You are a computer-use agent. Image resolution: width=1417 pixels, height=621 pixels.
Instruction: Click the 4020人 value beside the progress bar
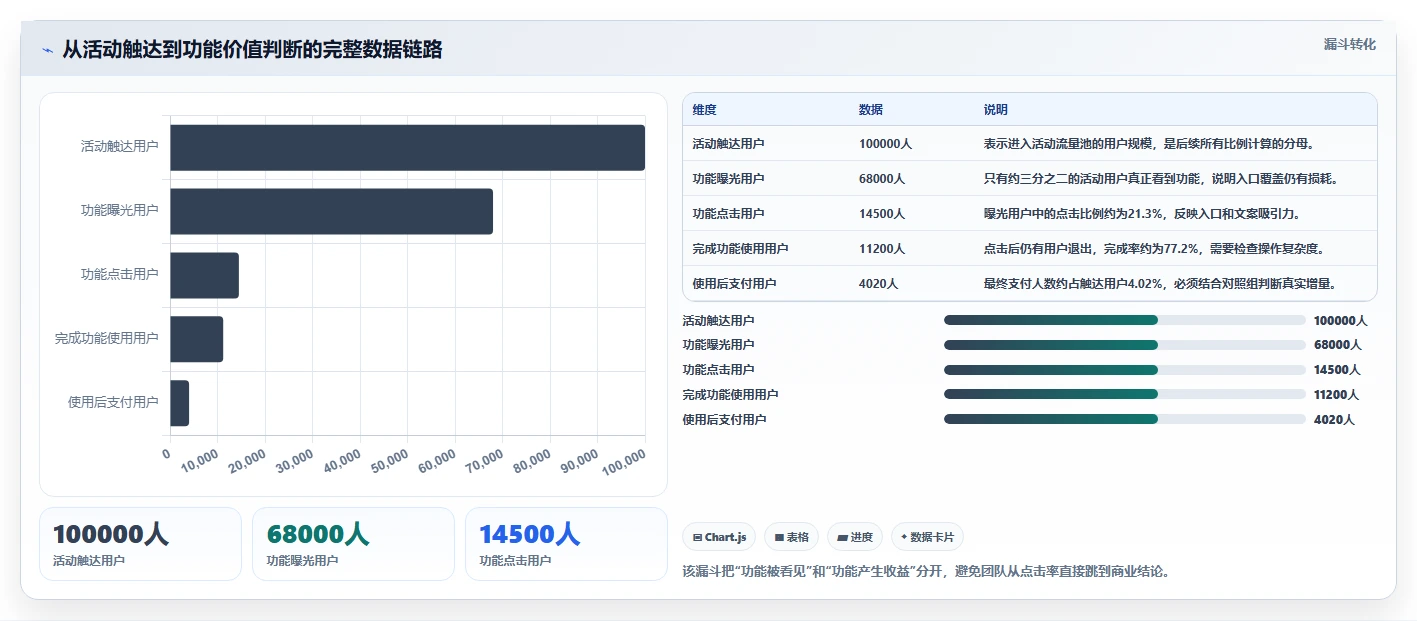click(x=1334, y=420)
